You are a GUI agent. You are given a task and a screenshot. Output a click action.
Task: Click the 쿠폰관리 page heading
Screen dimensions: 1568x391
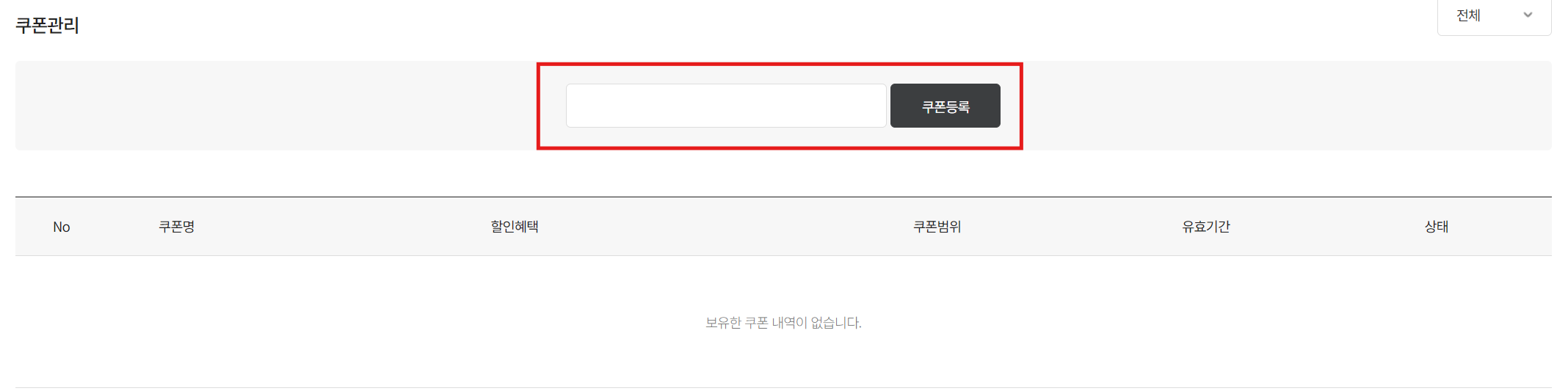47,26
